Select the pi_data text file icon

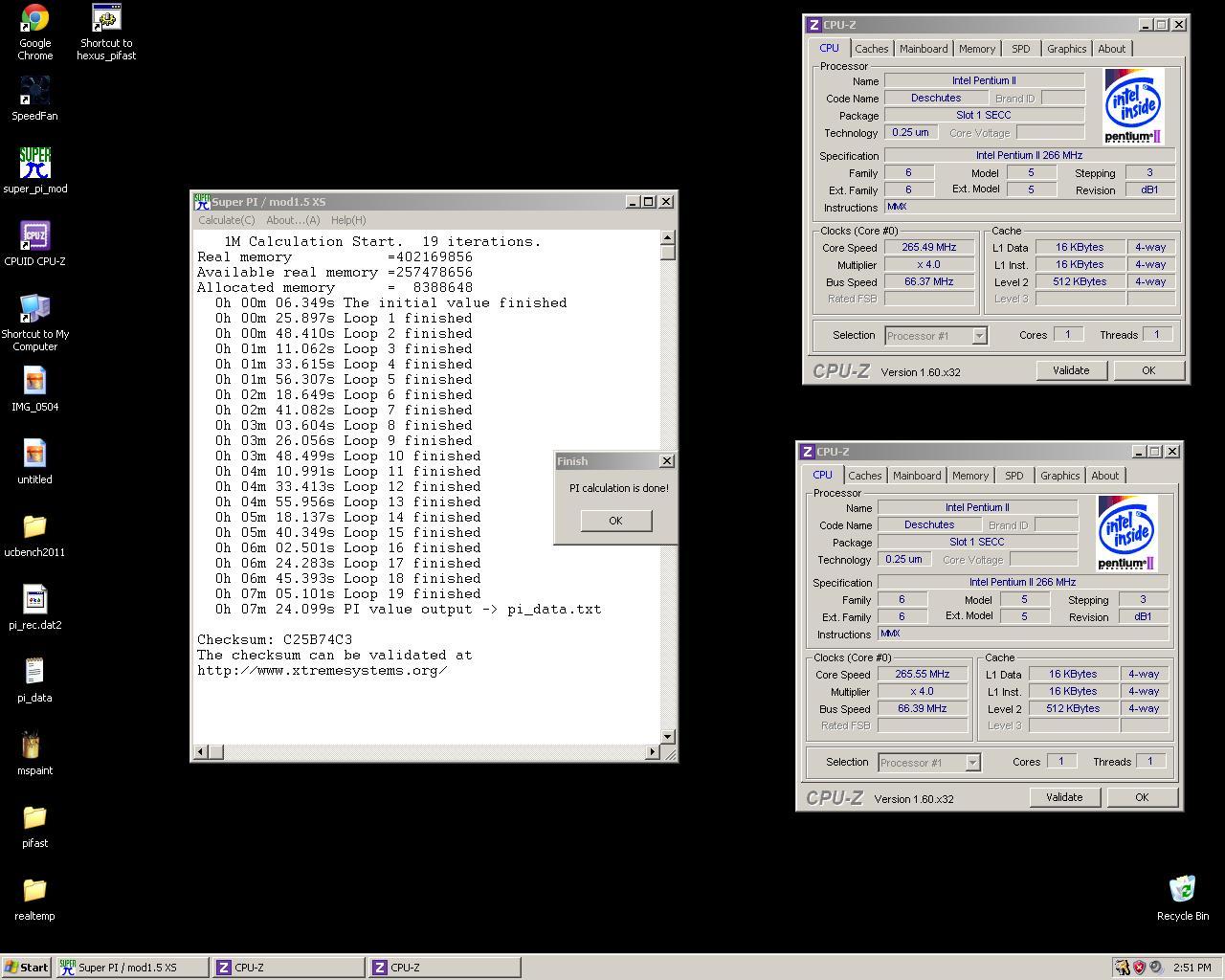34,673
